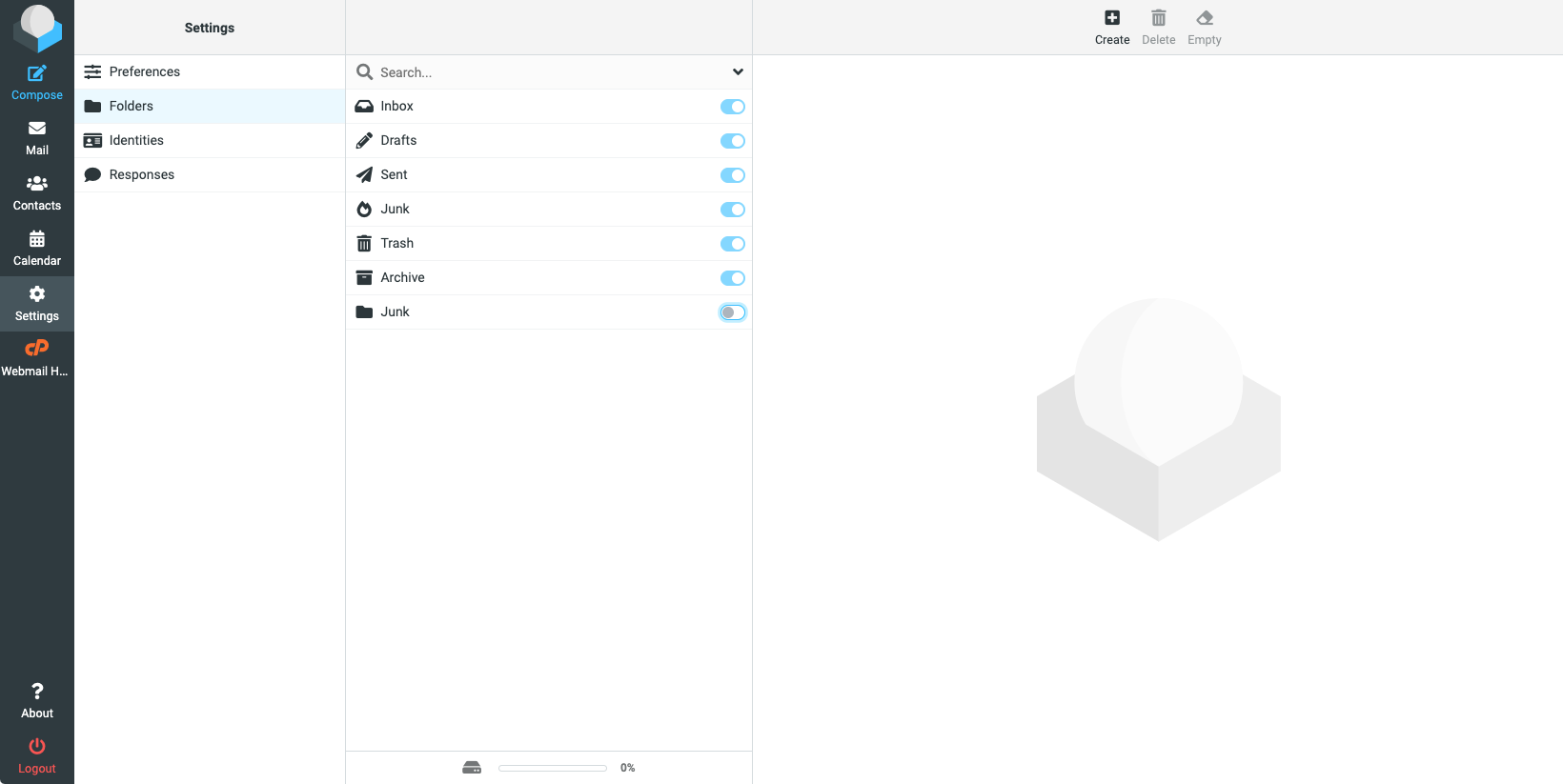Screen dimensions: 1563x784
Task: Click the Empty folder toolbar button
Action: pyautogui.click(x=1205, y=28)
